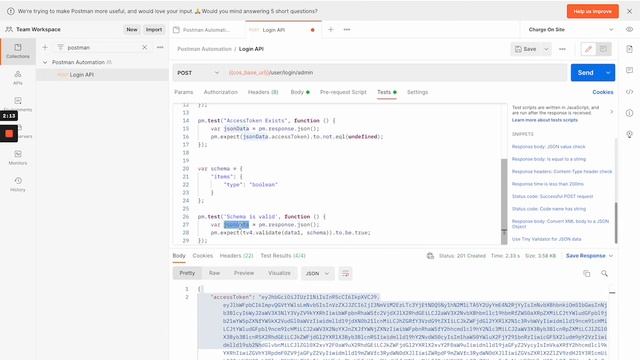The height and width of the screenshot is (360, 640).
Task: Switch to edit mode pencil icon
Action: tap(588, 49)
